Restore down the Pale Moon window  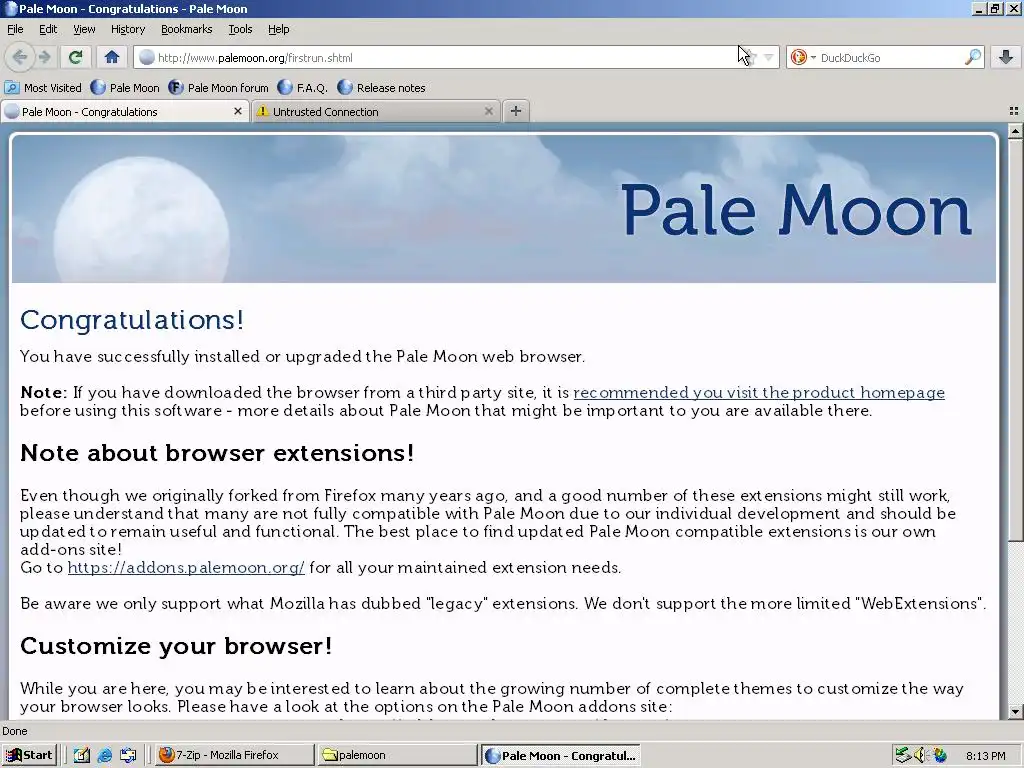[995, 9]
